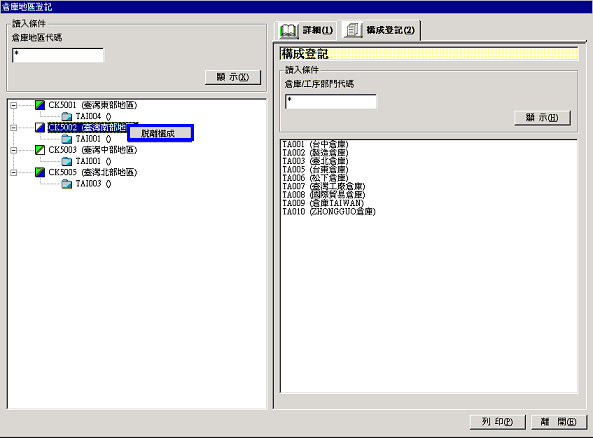This screenshot has height=438, width=593.
Task: Click the CK5005 region icon in tree
Action: pyautogui.click(x=40, y=172)
